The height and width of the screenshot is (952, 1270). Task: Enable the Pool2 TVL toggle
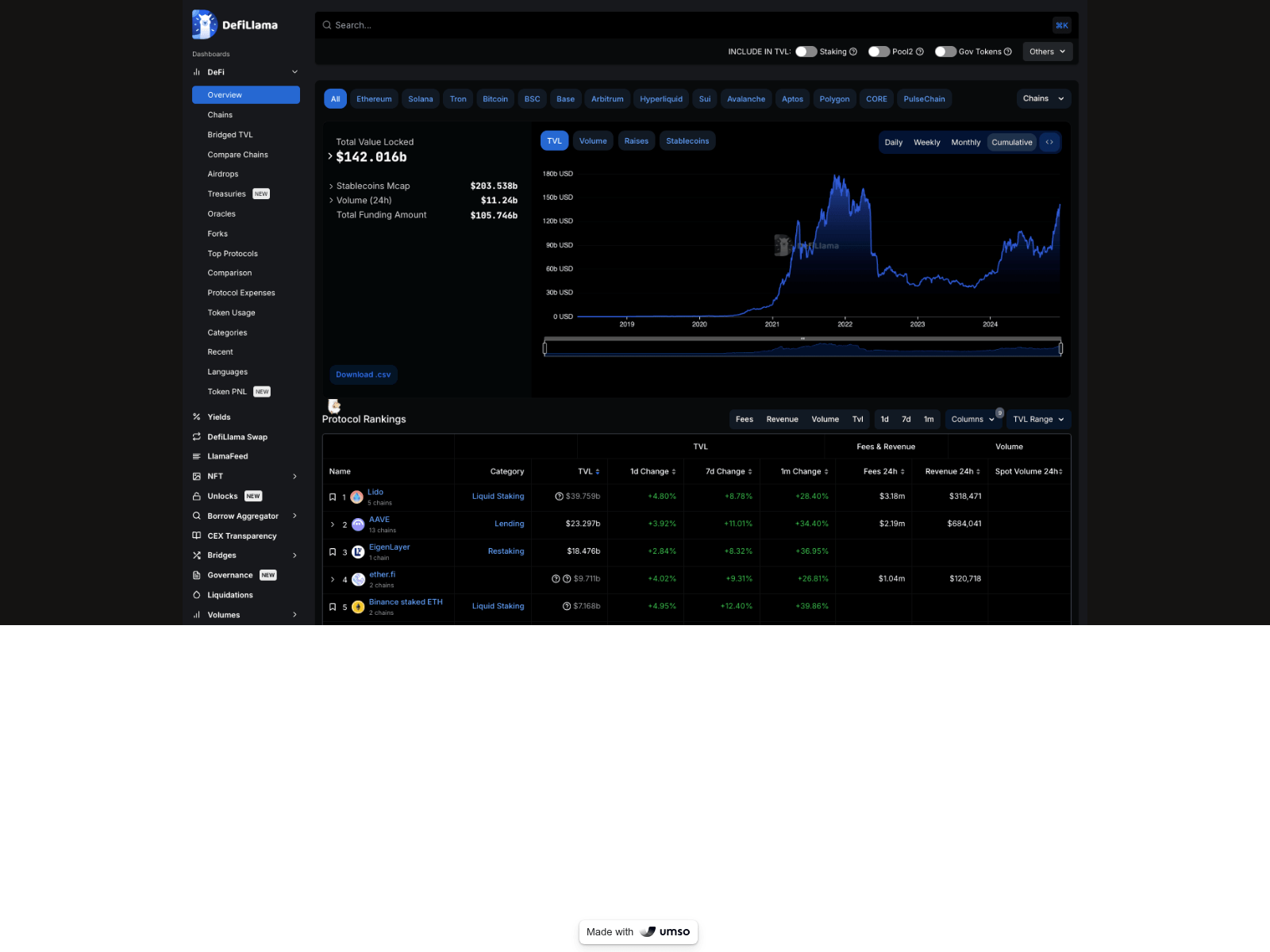[x=879, y=52]
